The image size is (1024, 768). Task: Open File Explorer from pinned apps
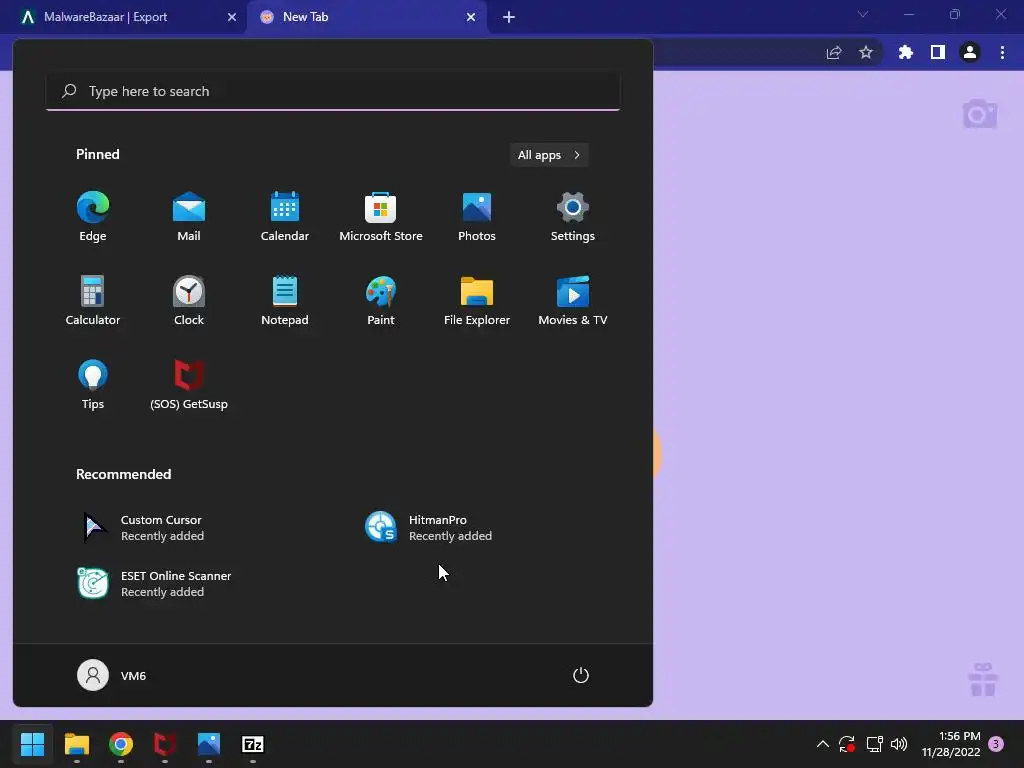pyautogui.click(x=477, y=301)
